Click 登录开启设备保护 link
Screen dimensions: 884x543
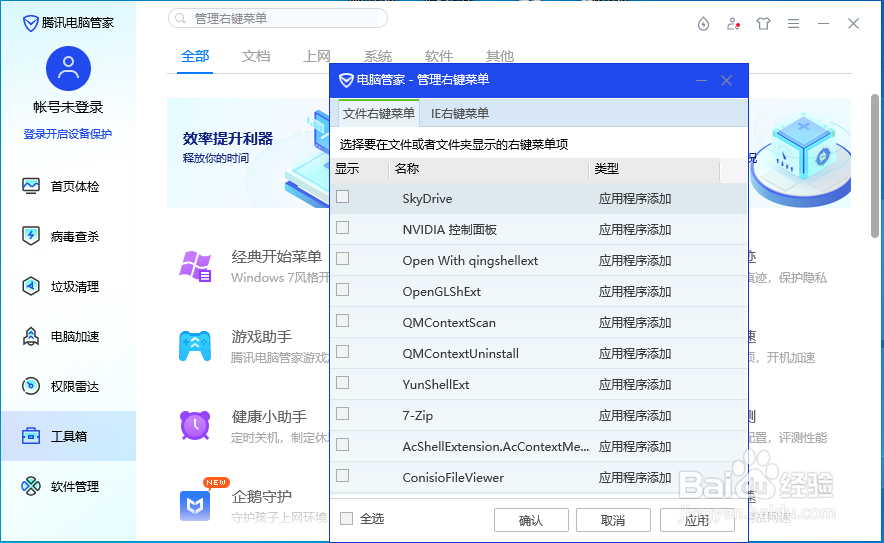pos(68,134)
